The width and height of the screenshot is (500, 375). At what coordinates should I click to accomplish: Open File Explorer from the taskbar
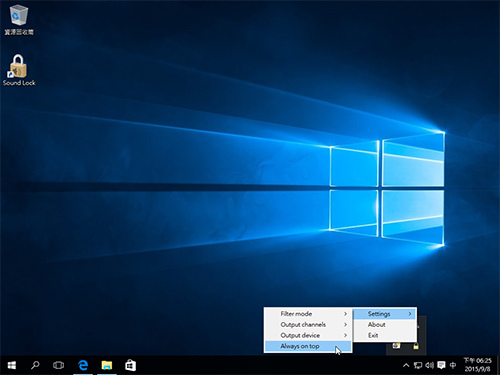pos(107,365)
